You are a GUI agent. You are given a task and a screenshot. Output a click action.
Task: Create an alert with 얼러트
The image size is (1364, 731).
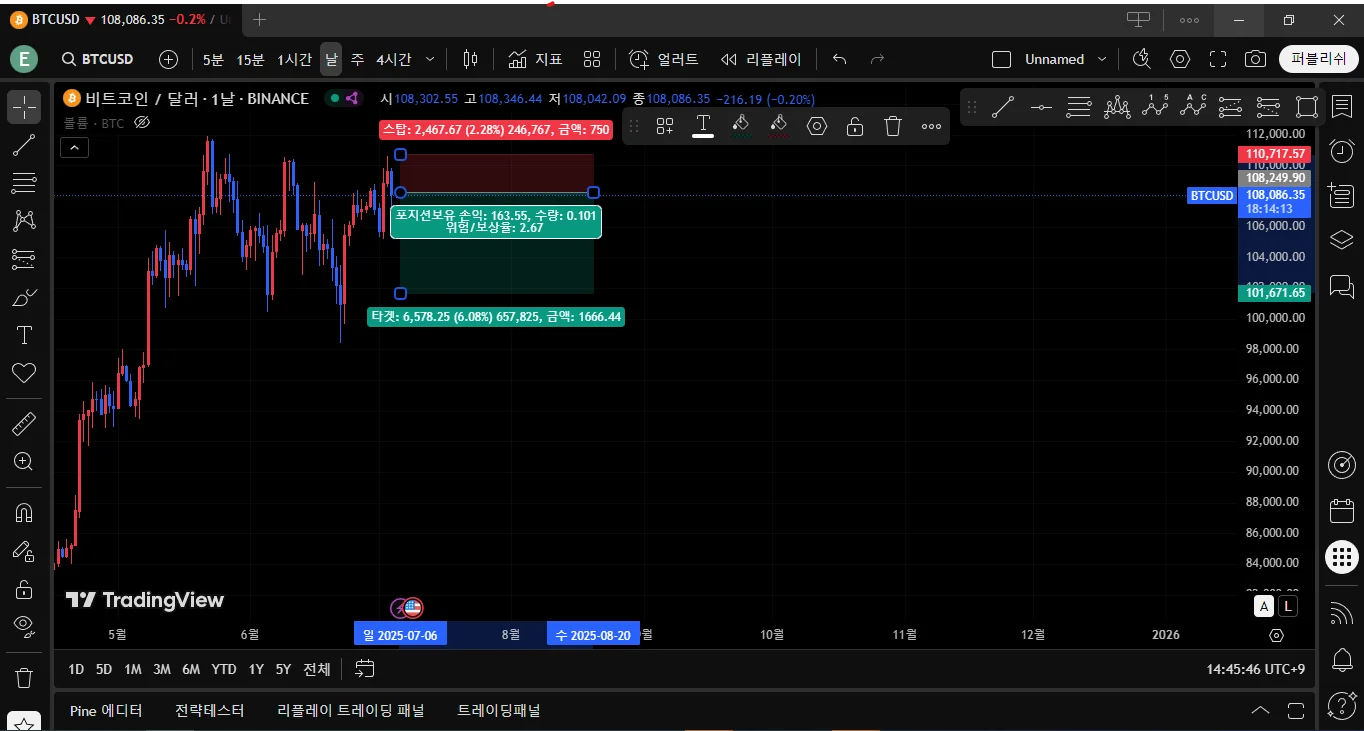pyautogui.click(x=663, y=60)
